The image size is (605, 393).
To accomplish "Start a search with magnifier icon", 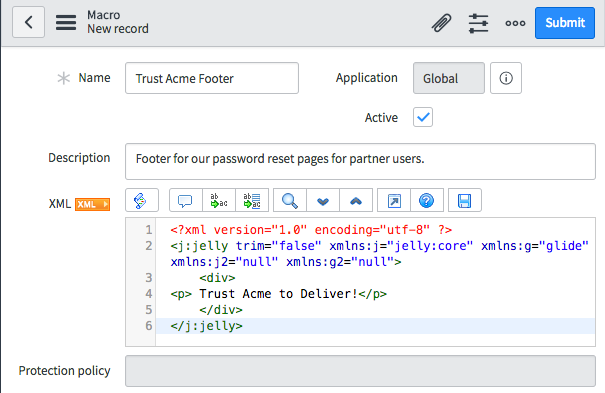I will (x=290, y=200).
